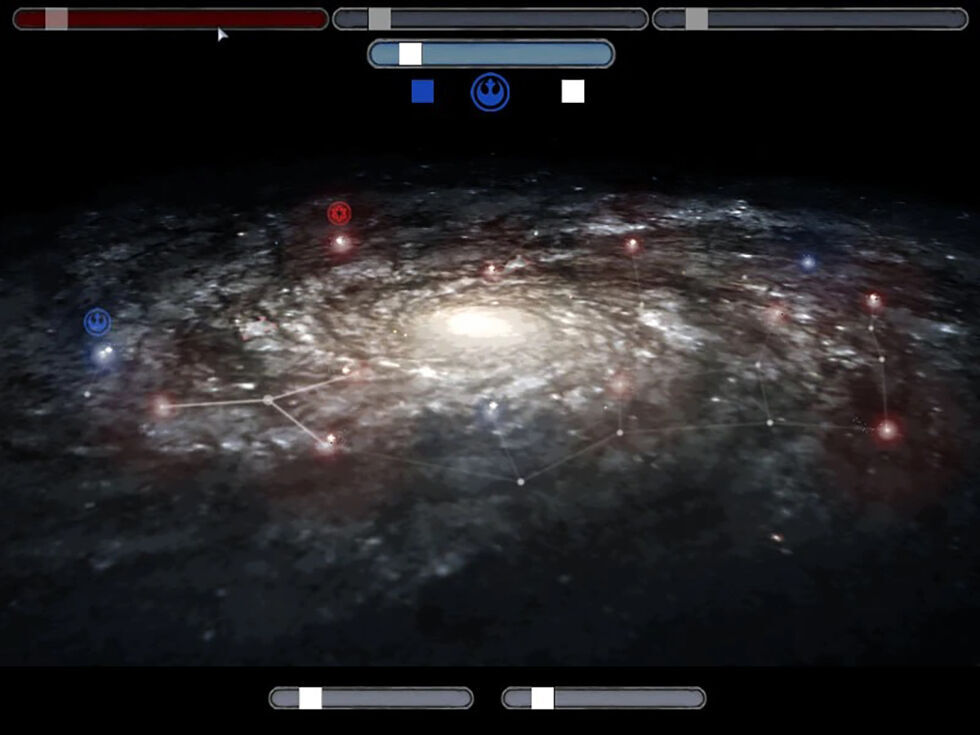Click the handle of the top middle gray slider

(379, 19)
